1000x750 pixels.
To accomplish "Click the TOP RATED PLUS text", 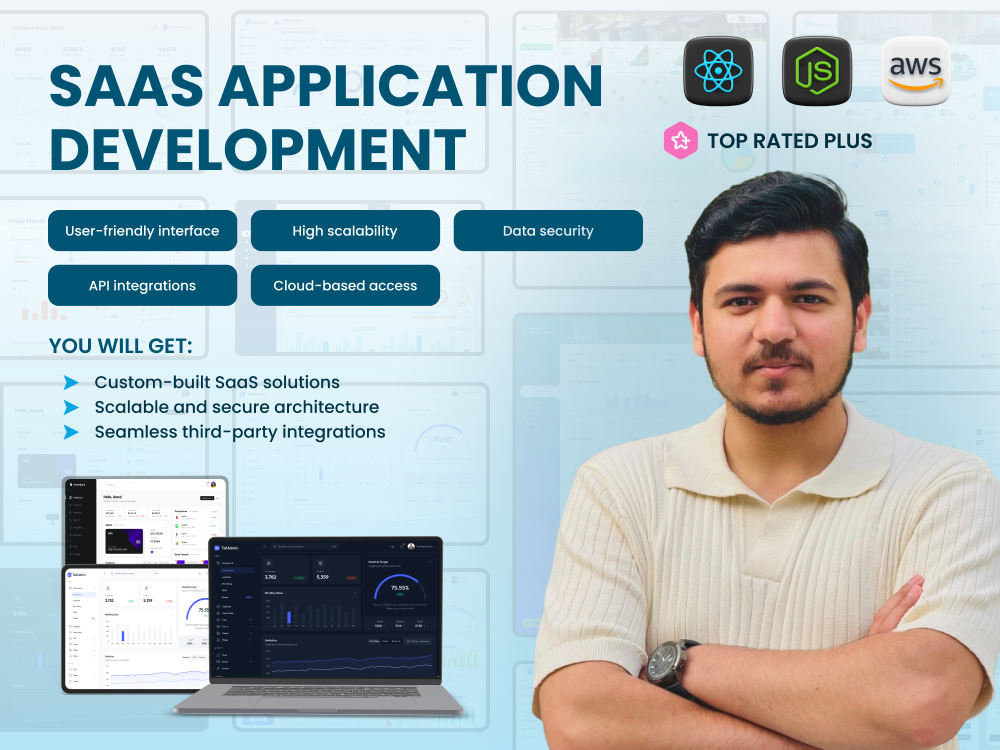I will [x=790, y=141].
